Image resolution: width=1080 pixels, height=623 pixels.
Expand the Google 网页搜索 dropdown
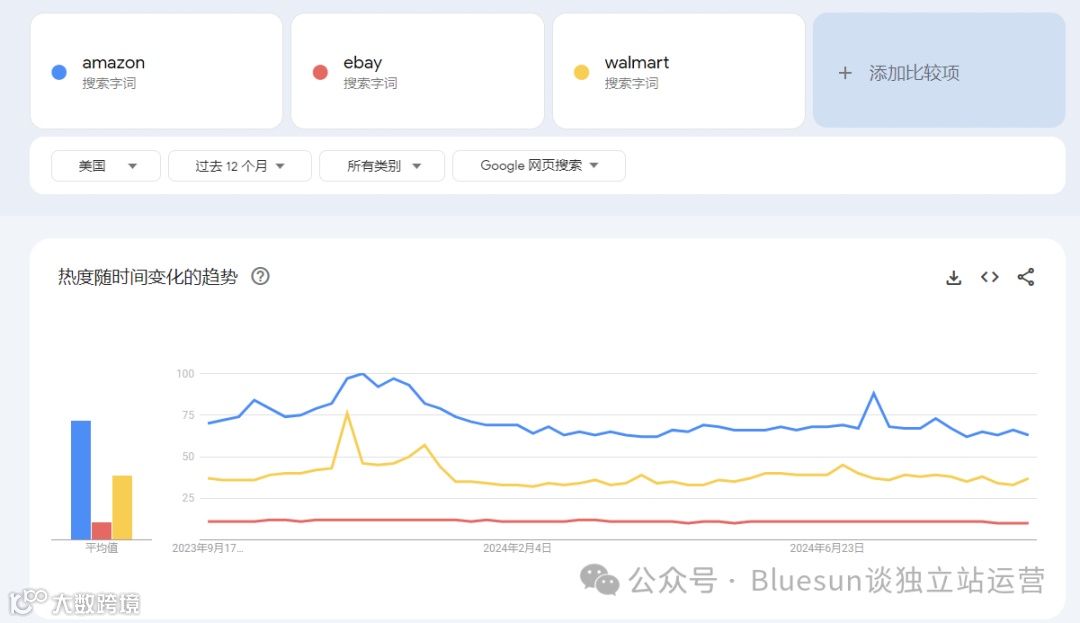tap(538, 166)
